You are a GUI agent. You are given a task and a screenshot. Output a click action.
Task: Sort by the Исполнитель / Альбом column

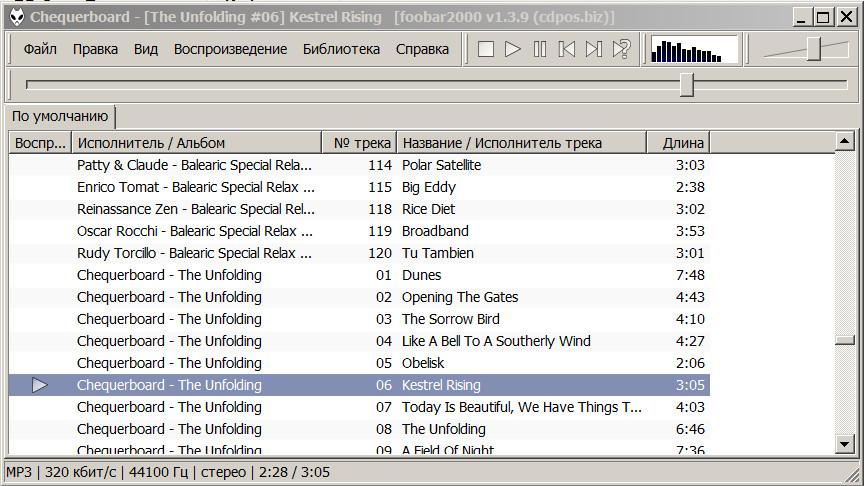click(196, 143)
